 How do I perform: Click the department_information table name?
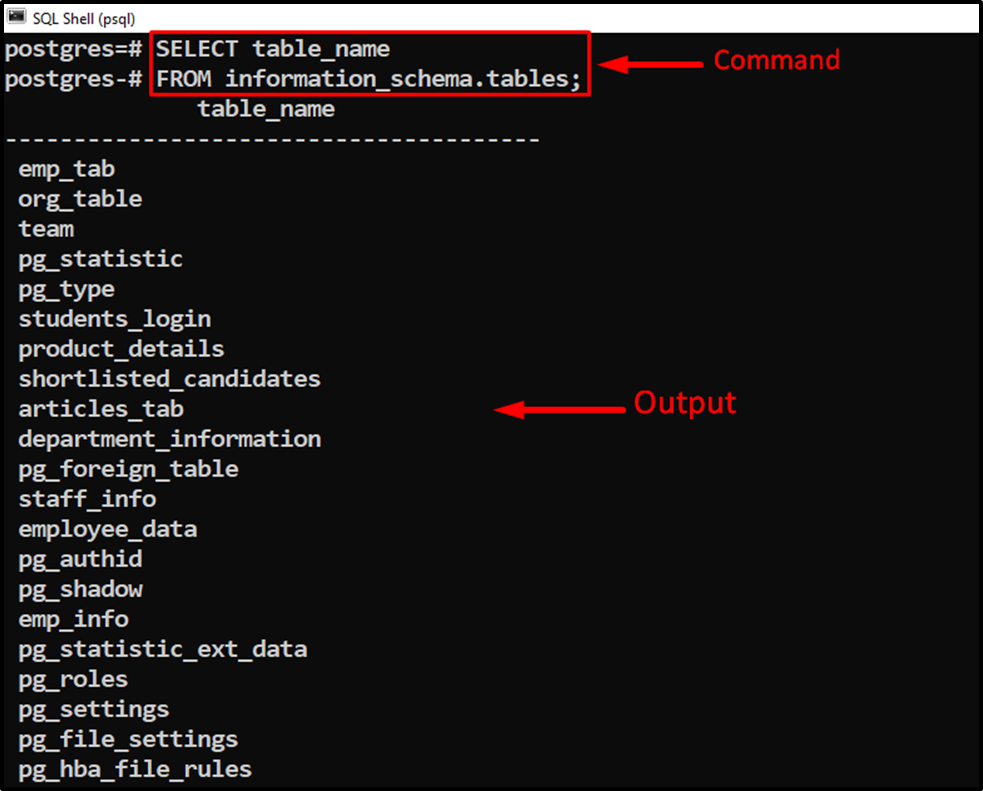click(x=170, y=439)
